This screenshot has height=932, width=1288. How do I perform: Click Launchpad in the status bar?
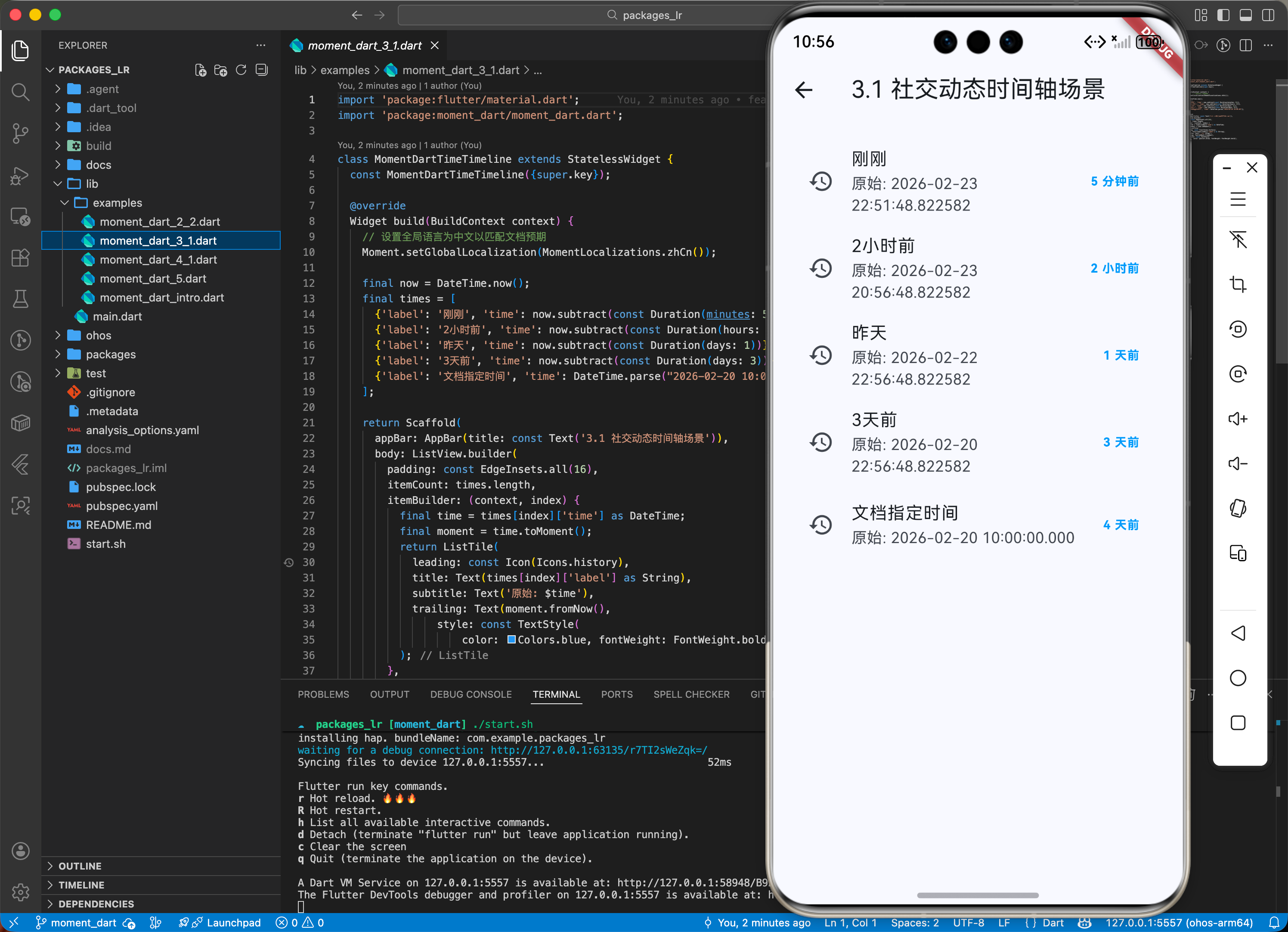tap(233, 923)
